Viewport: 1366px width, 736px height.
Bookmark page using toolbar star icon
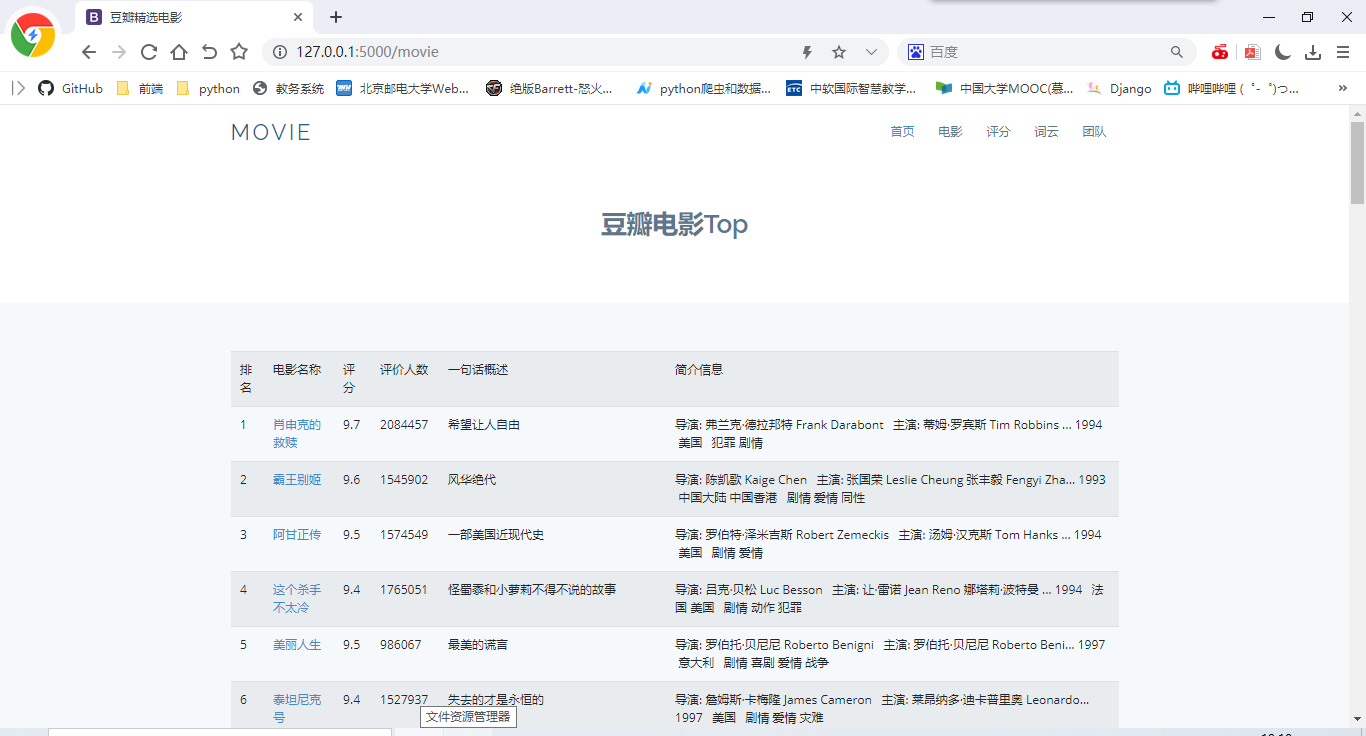[x=239, y=52]
